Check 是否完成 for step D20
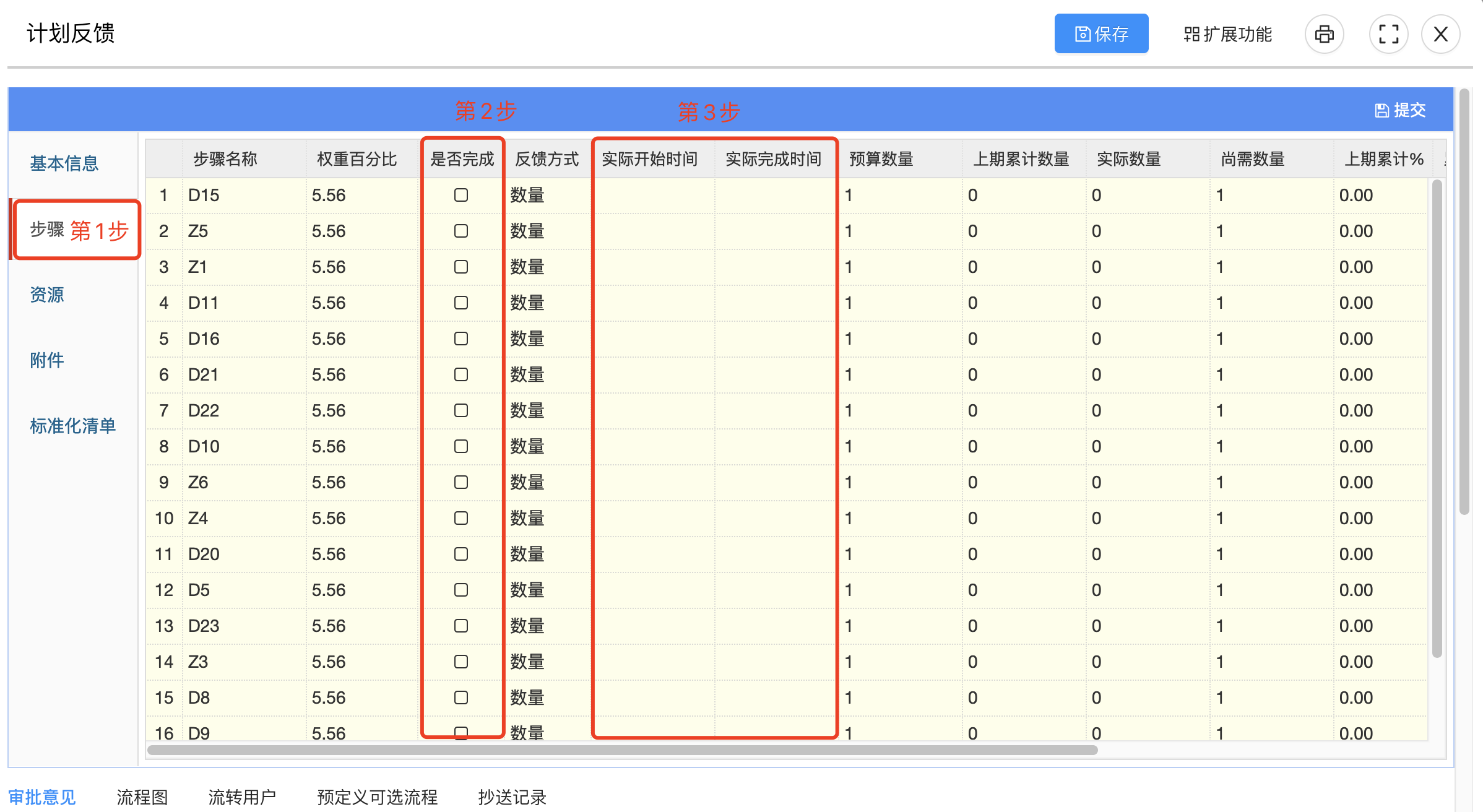Image resolution: width=1483 pixels, height=812 pixels. [461, 554]
